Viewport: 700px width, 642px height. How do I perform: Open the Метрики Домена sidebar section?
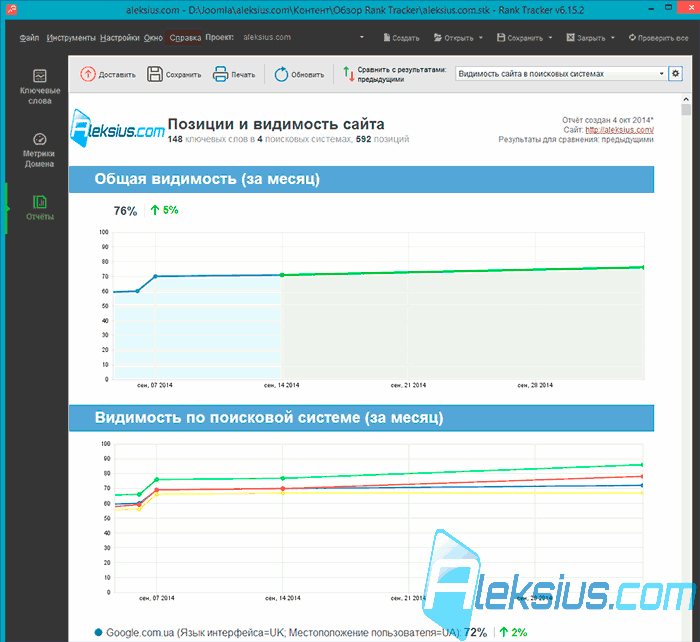[39, 150]
